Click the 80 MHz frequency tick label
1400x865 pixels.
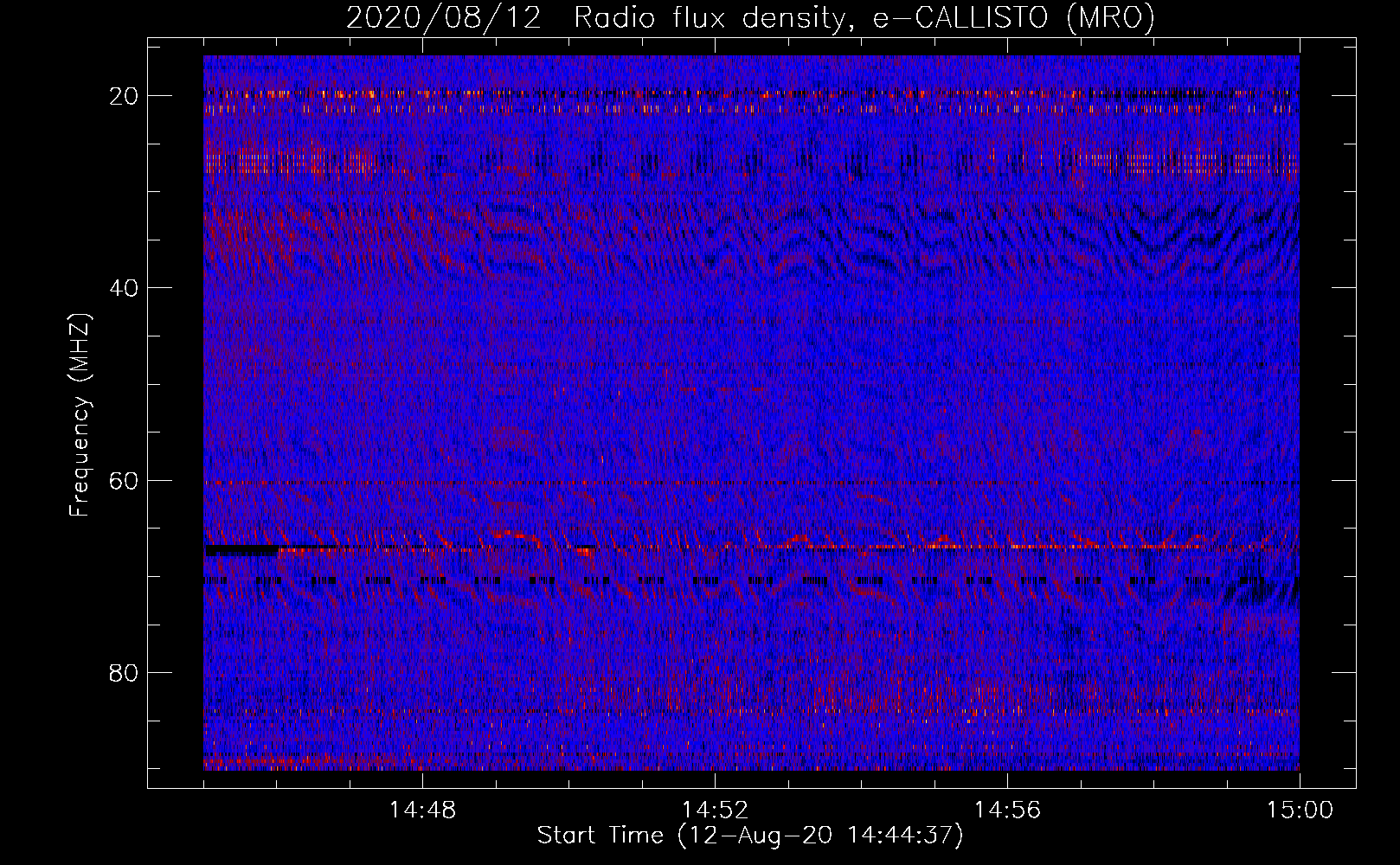tap(125, 673)
